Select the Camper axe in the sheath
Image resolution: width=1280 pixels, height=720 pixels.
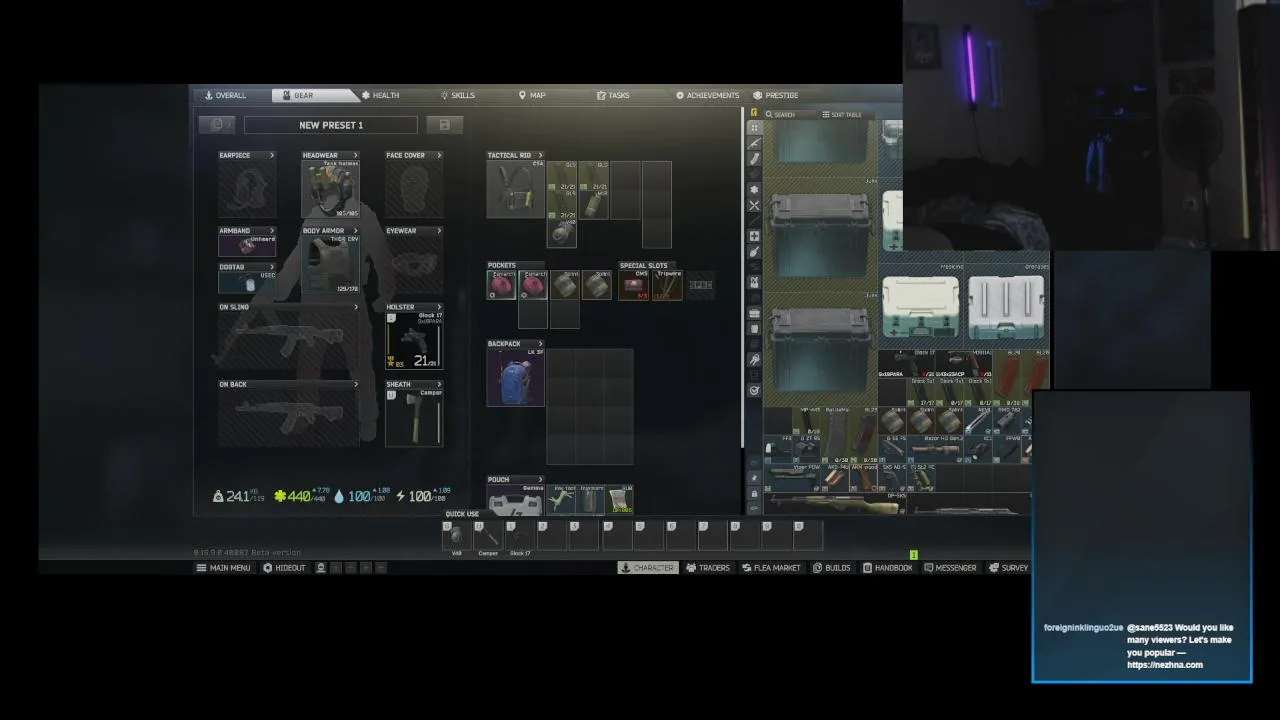click(414, 417)
